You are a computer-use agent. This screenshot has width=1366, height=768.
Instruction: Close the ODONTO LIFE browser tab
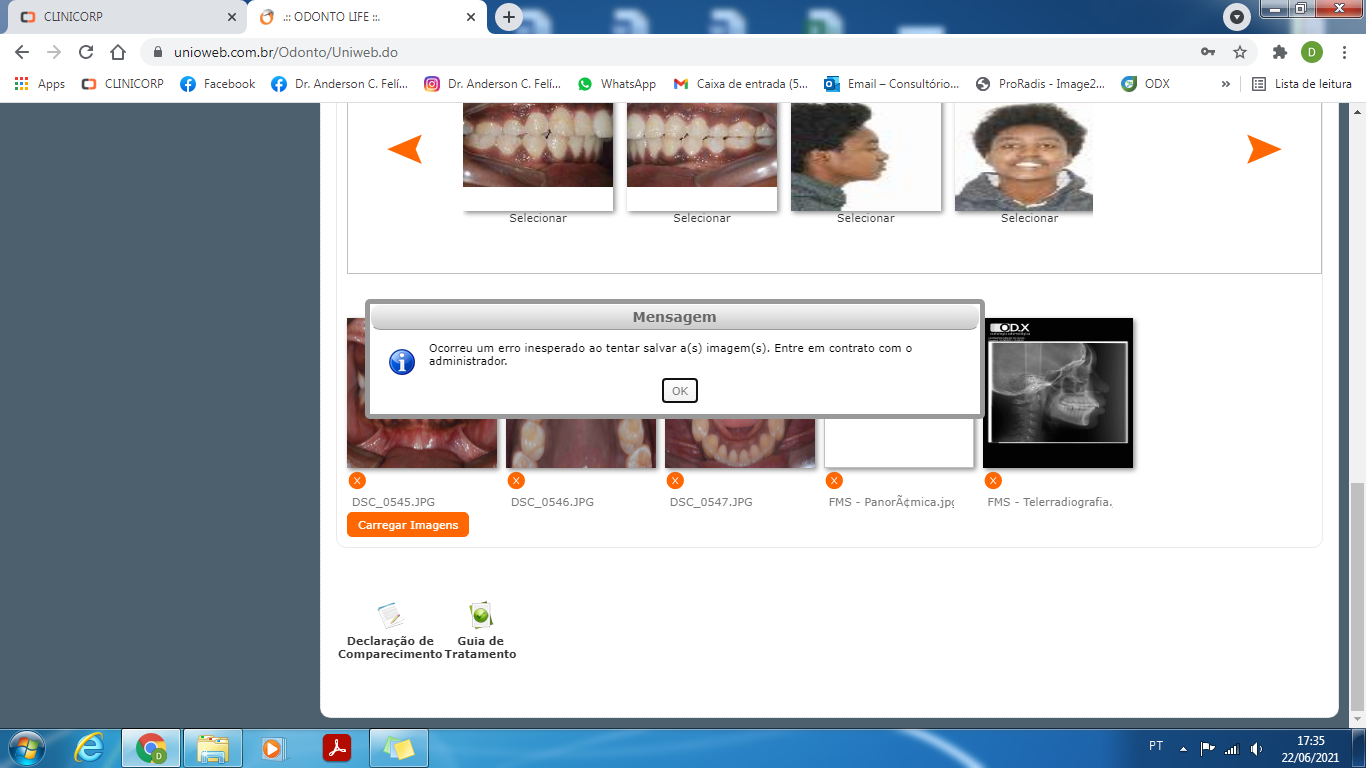tap(471, 17)
